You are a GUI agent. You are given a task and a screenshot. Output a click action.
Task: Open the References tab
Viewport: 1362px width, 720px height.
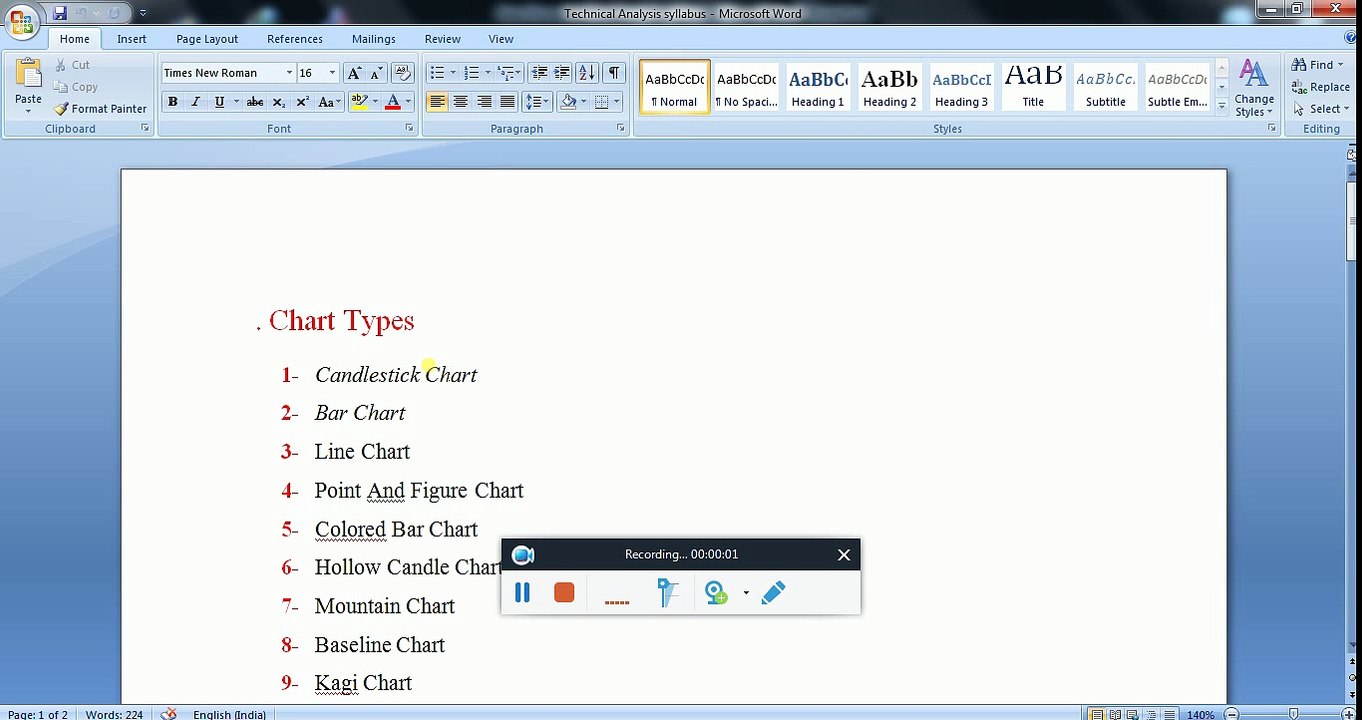294,39
